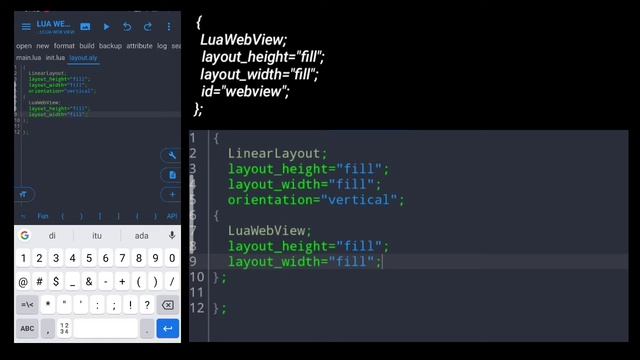Tap the period key beside enter

[x=147, y=329]
